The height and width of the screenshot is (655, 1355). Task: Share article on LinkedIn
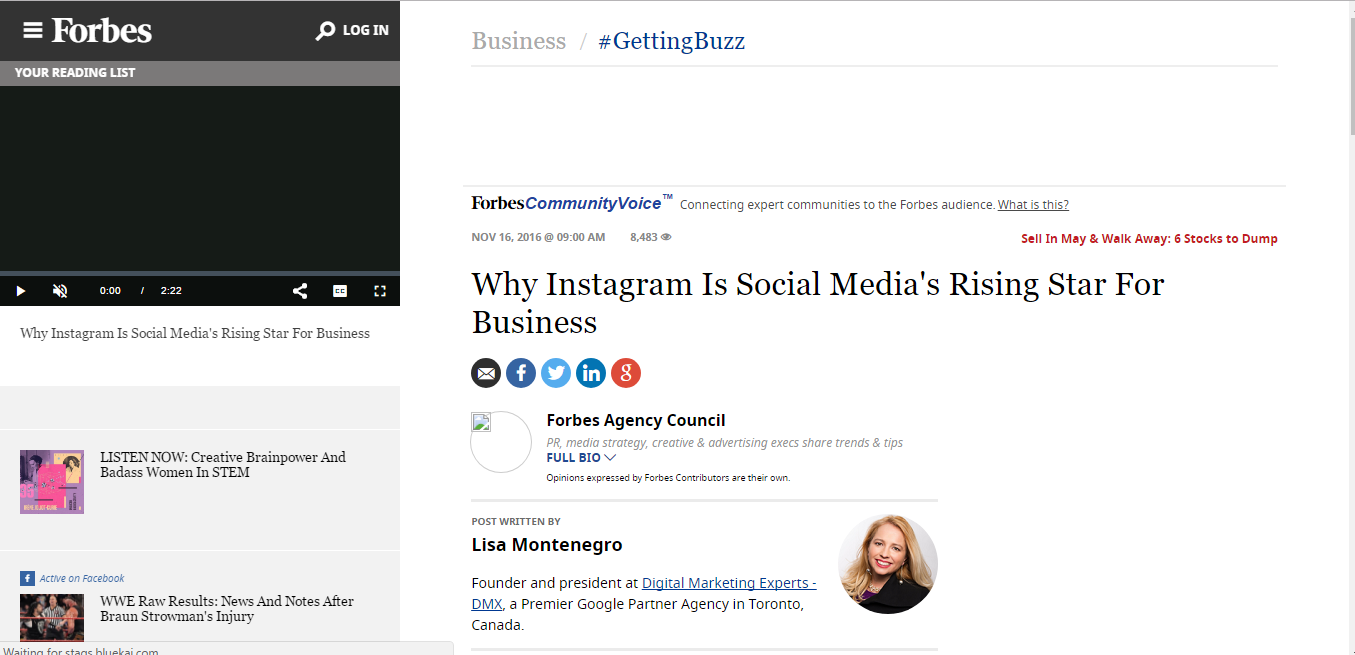pos(591,373)
